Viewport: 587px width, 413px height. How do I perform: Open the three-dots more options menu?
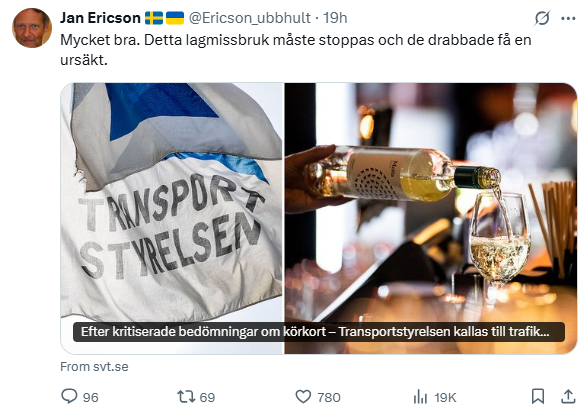[568, 18]
